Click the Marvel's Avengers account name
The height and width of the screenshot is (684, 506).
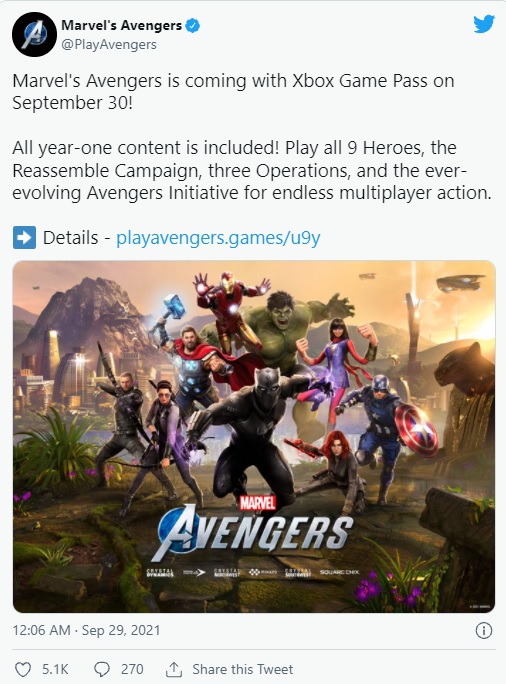[x=121, y=25]
